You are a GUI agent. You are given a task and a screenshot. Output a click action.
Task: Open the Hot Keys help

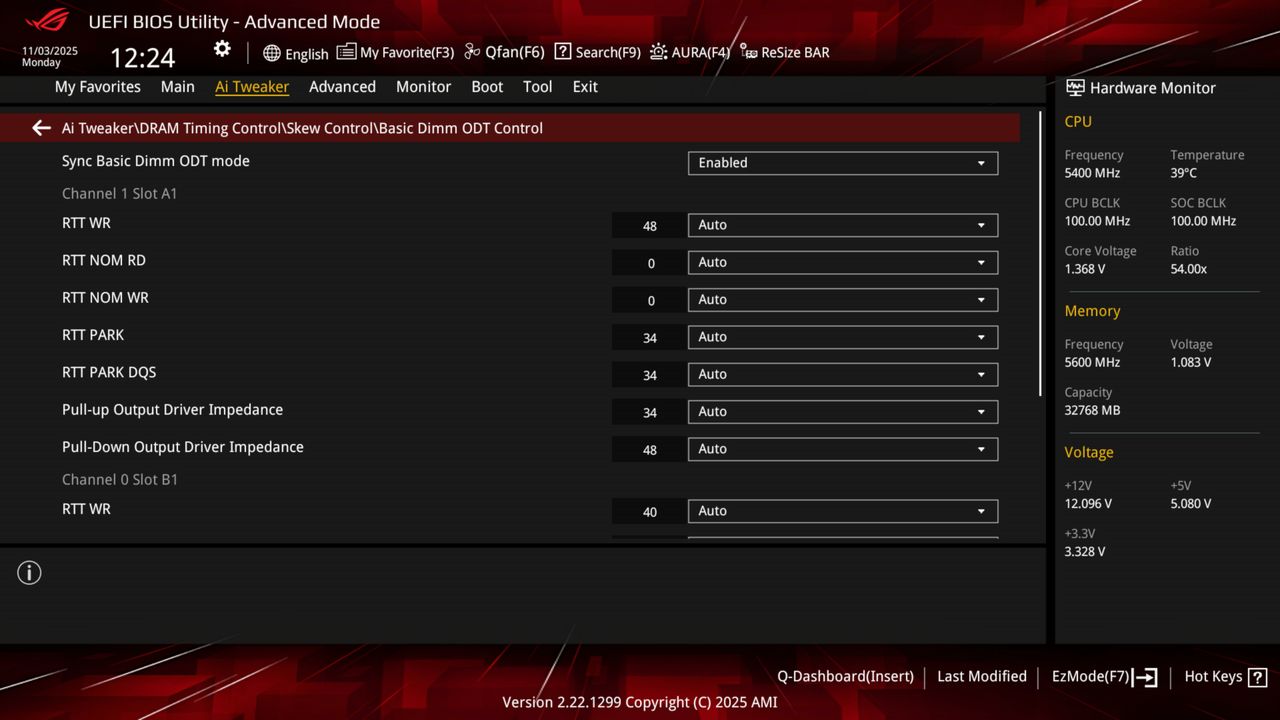[x=1225, y=676]
